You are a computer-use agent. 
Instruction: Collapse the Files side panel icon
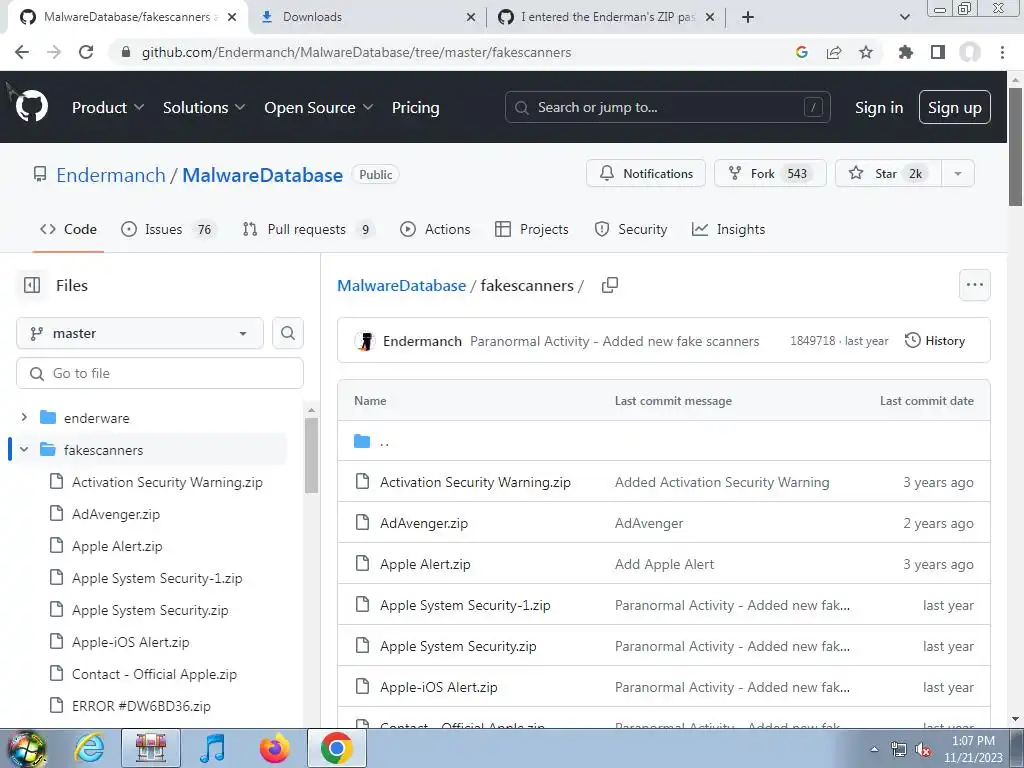click(x=32, y=285)
